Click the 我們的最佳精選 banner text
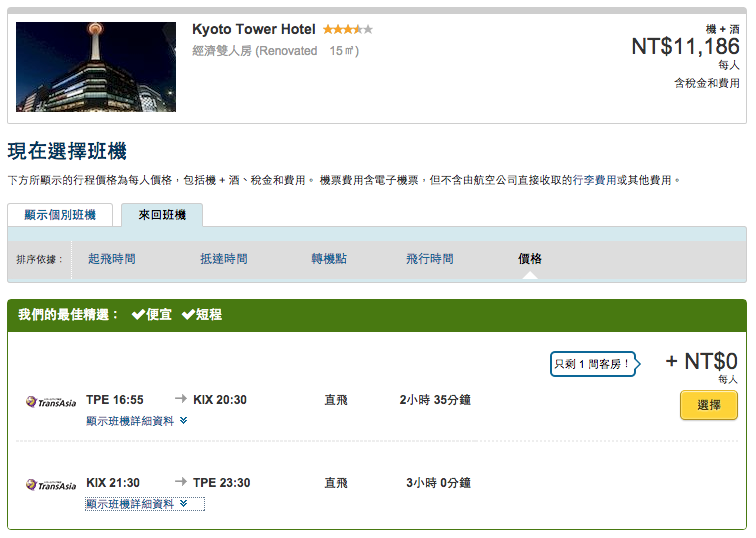This screenshot has height=538, width=756. [68, 315]
